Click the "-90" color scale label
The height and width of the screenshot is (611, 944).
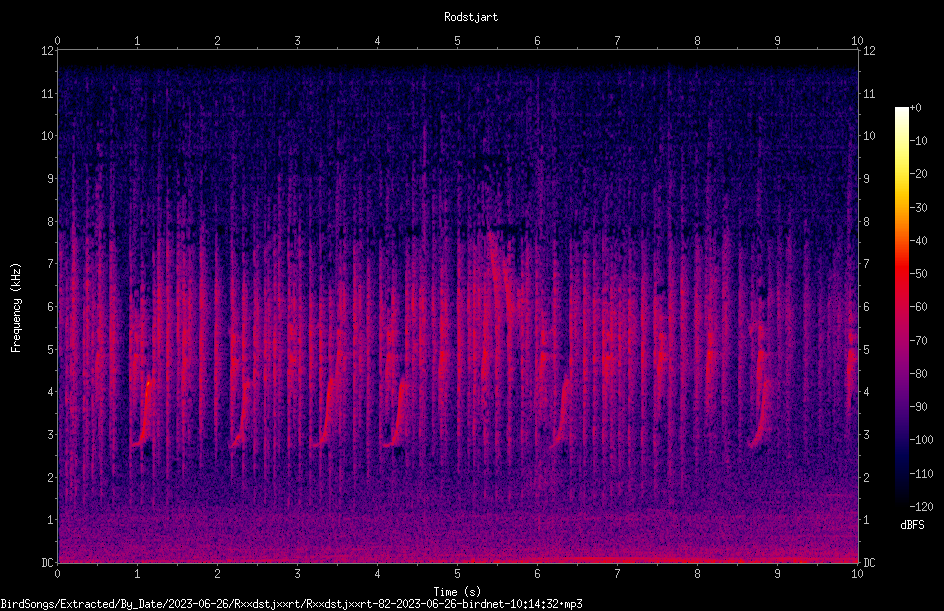point(918,407)
